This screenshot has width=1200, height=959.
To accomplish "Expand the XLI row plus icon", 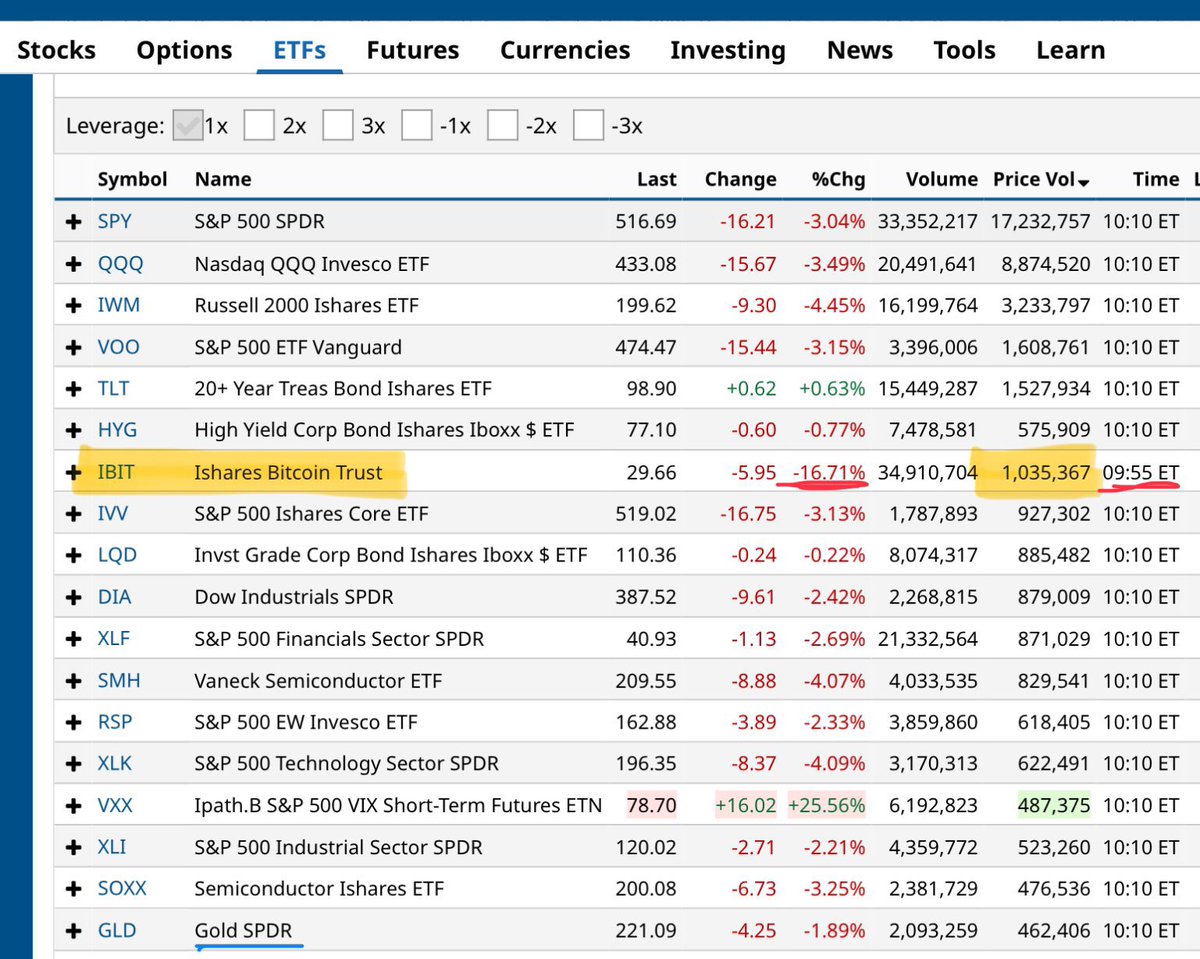I will (x=73, y=847).
